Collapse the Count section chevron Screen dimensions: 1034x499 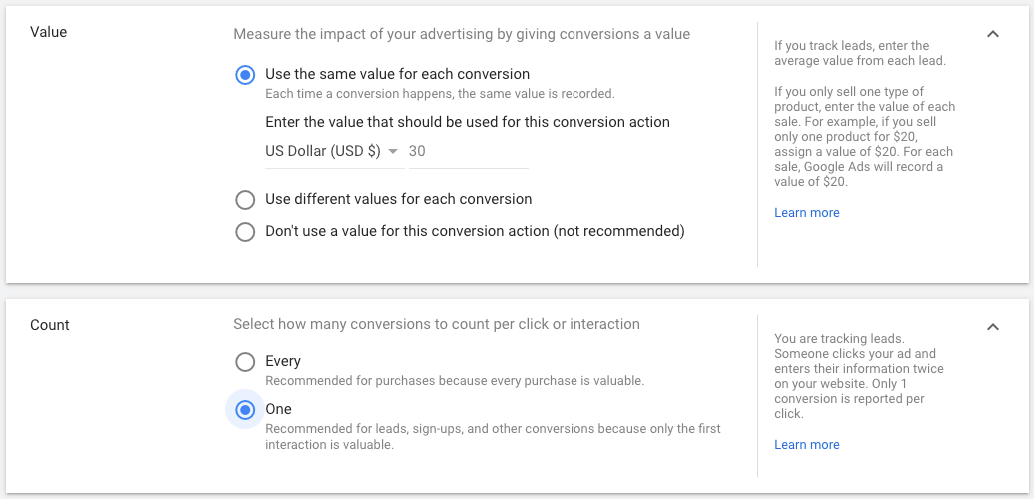point(992,326)
